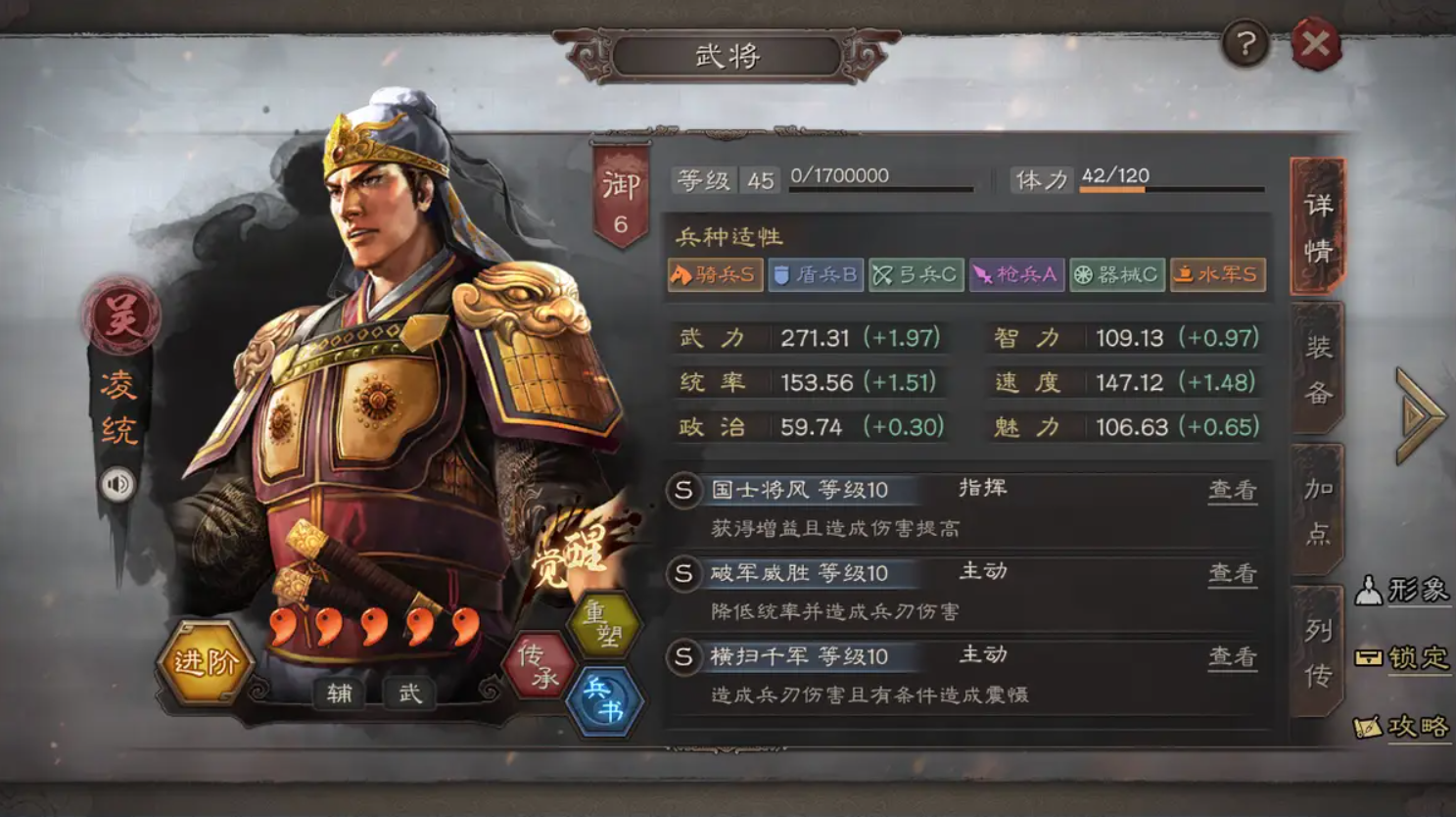1456x817 pixels.
Task: Go to next general with right arrow
Action: [x=1419, y=415]
